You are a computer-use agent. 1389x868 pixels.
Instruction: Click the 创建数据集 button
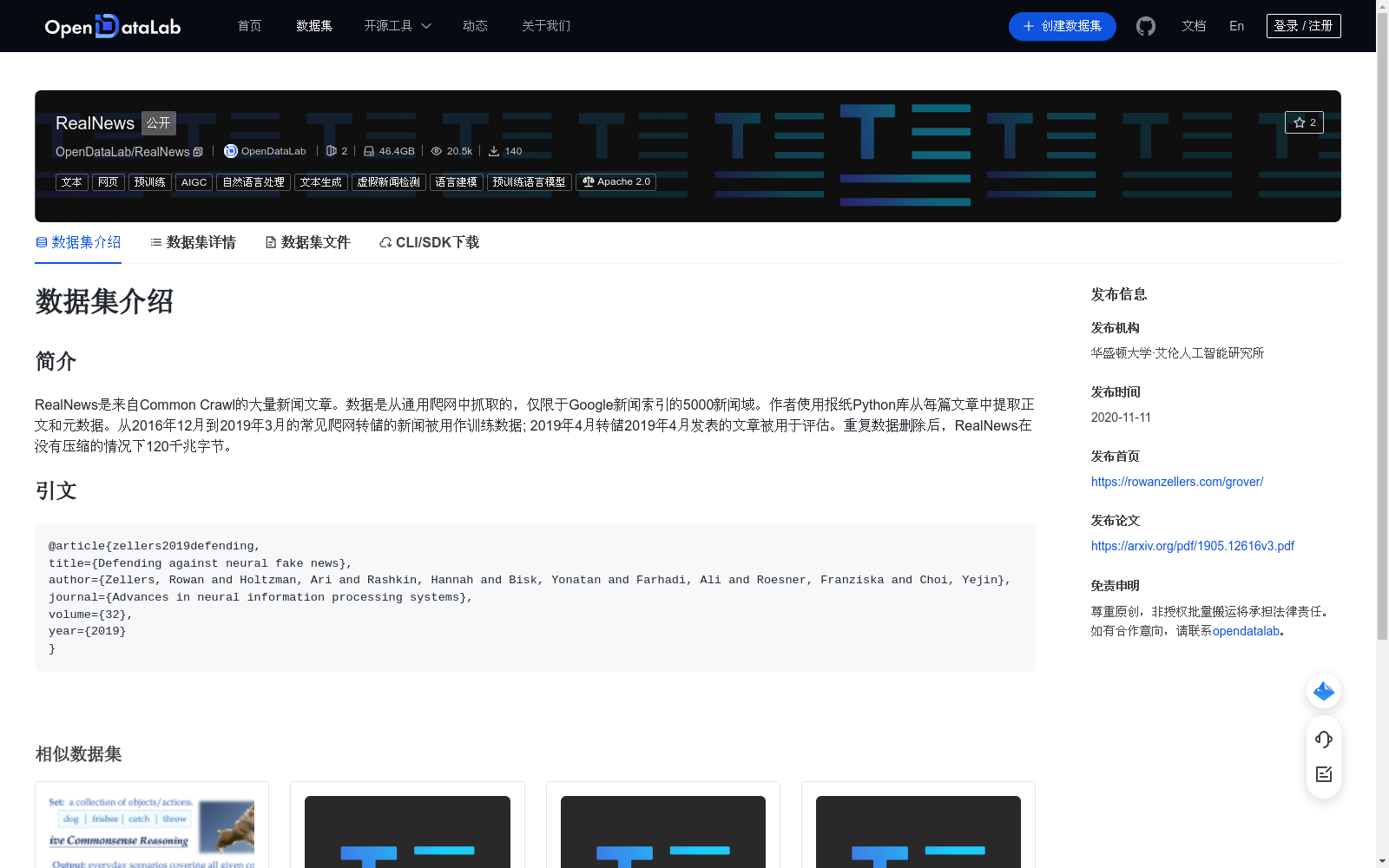click(1062, 26)
